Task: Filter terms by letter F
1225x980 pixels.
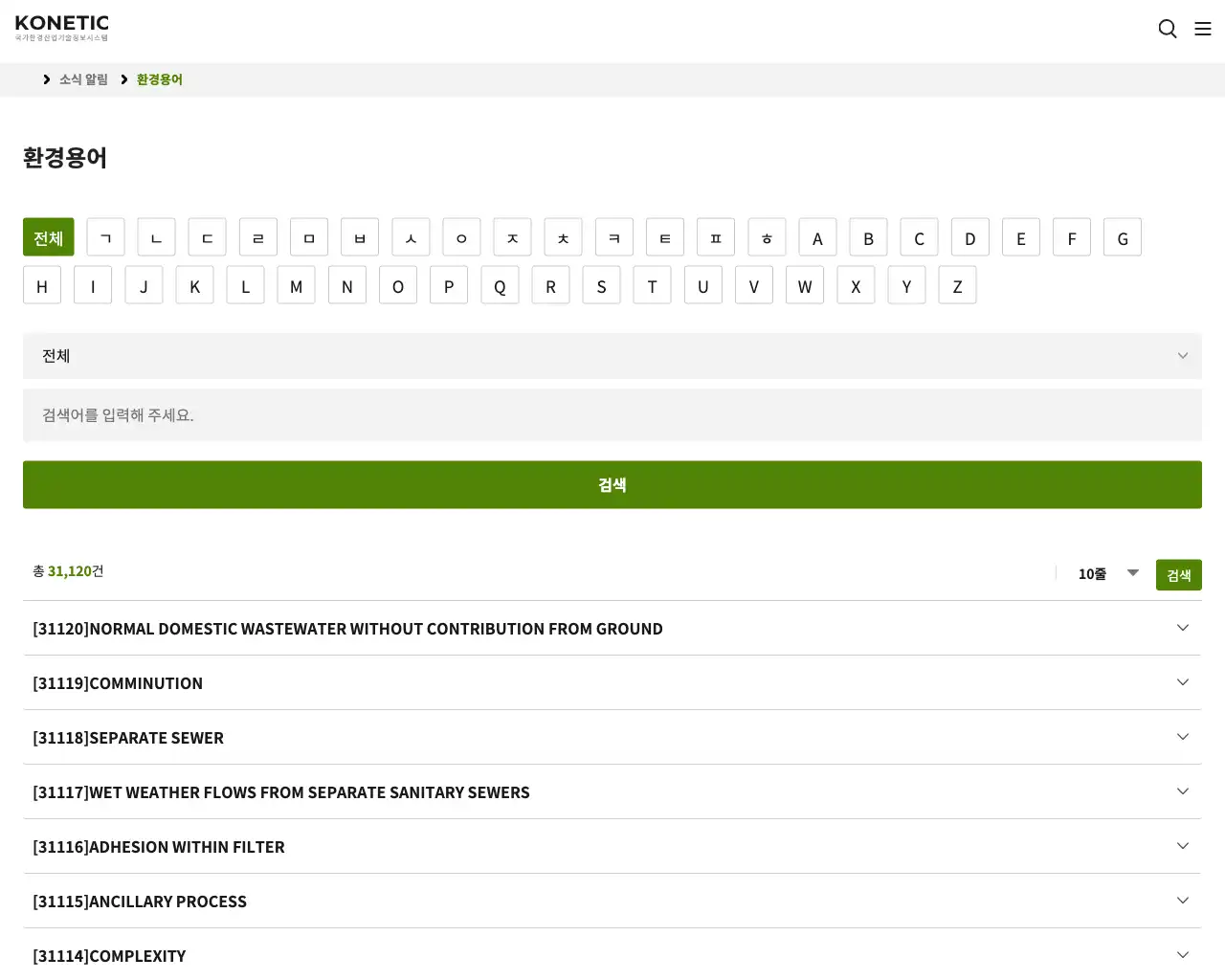Action: [x=1072, y=237]
